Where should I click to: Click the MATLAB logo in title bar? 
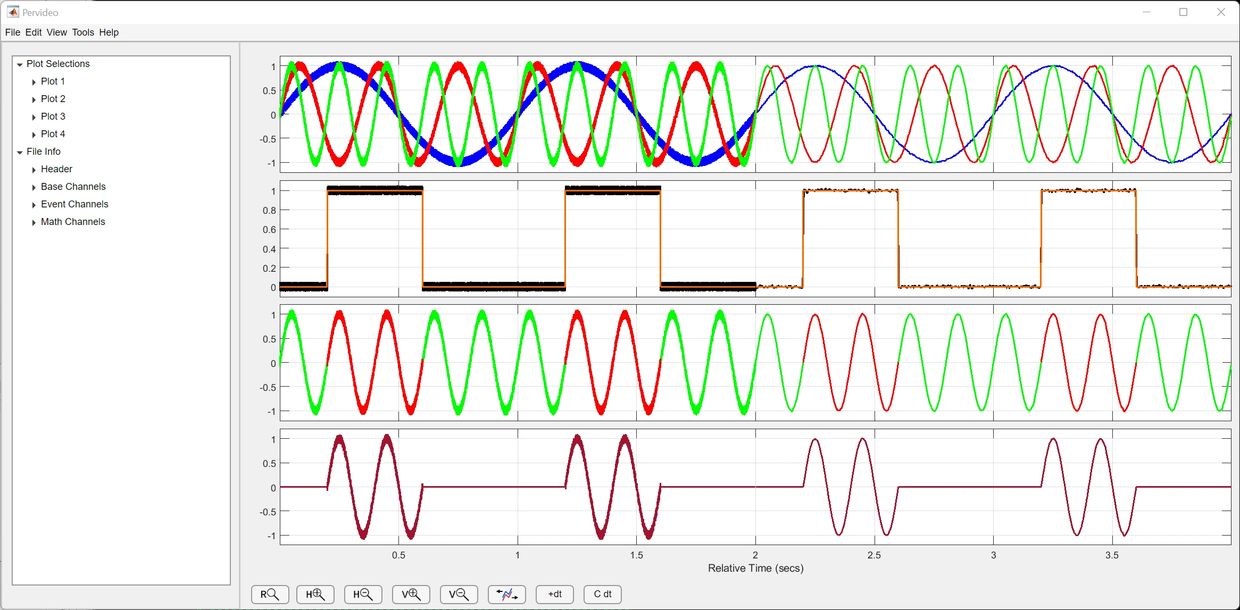[x=13, y=12]
